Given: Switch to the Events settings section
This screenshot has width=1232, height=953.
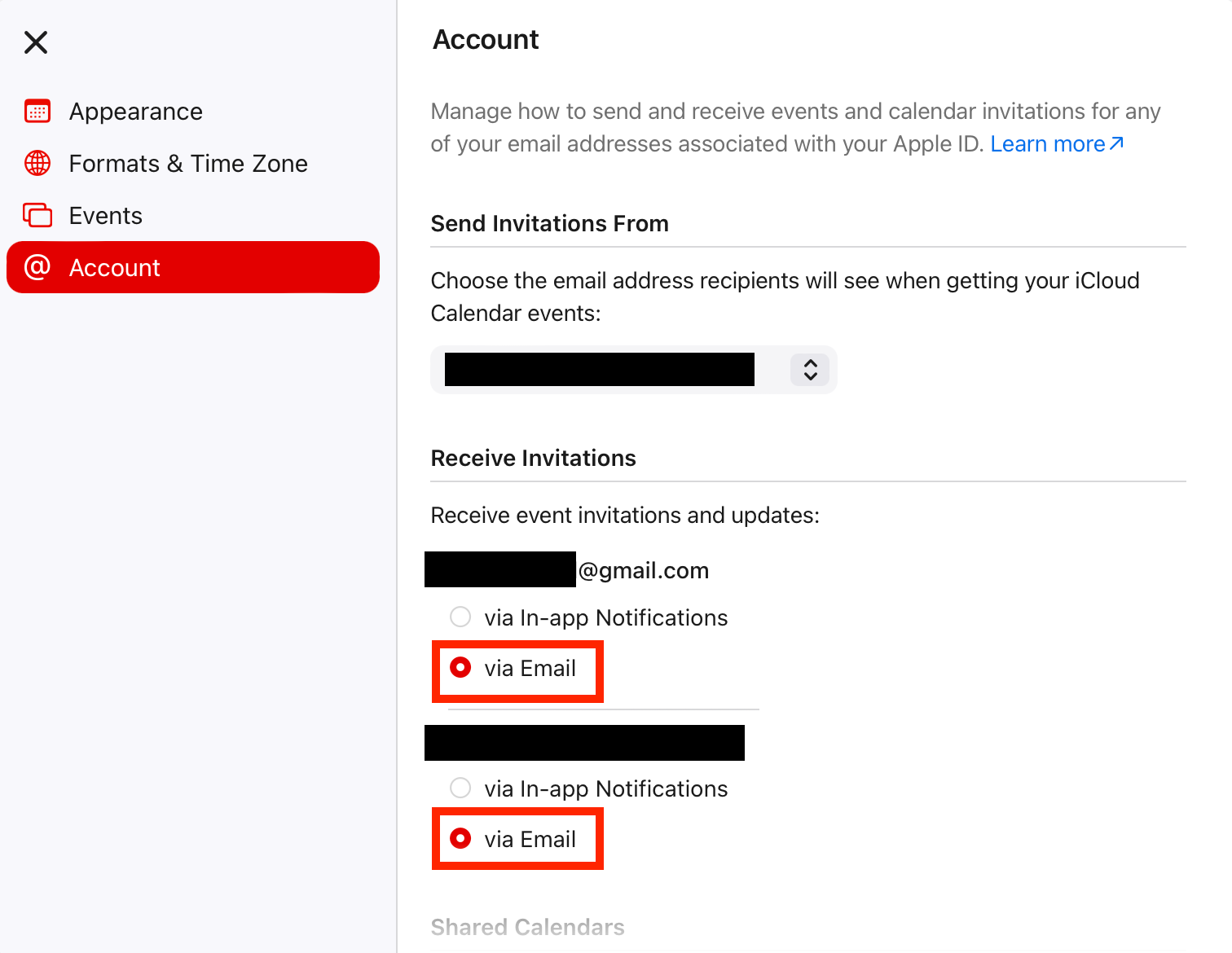Looking at the screenshot, I should pos(193,216).
